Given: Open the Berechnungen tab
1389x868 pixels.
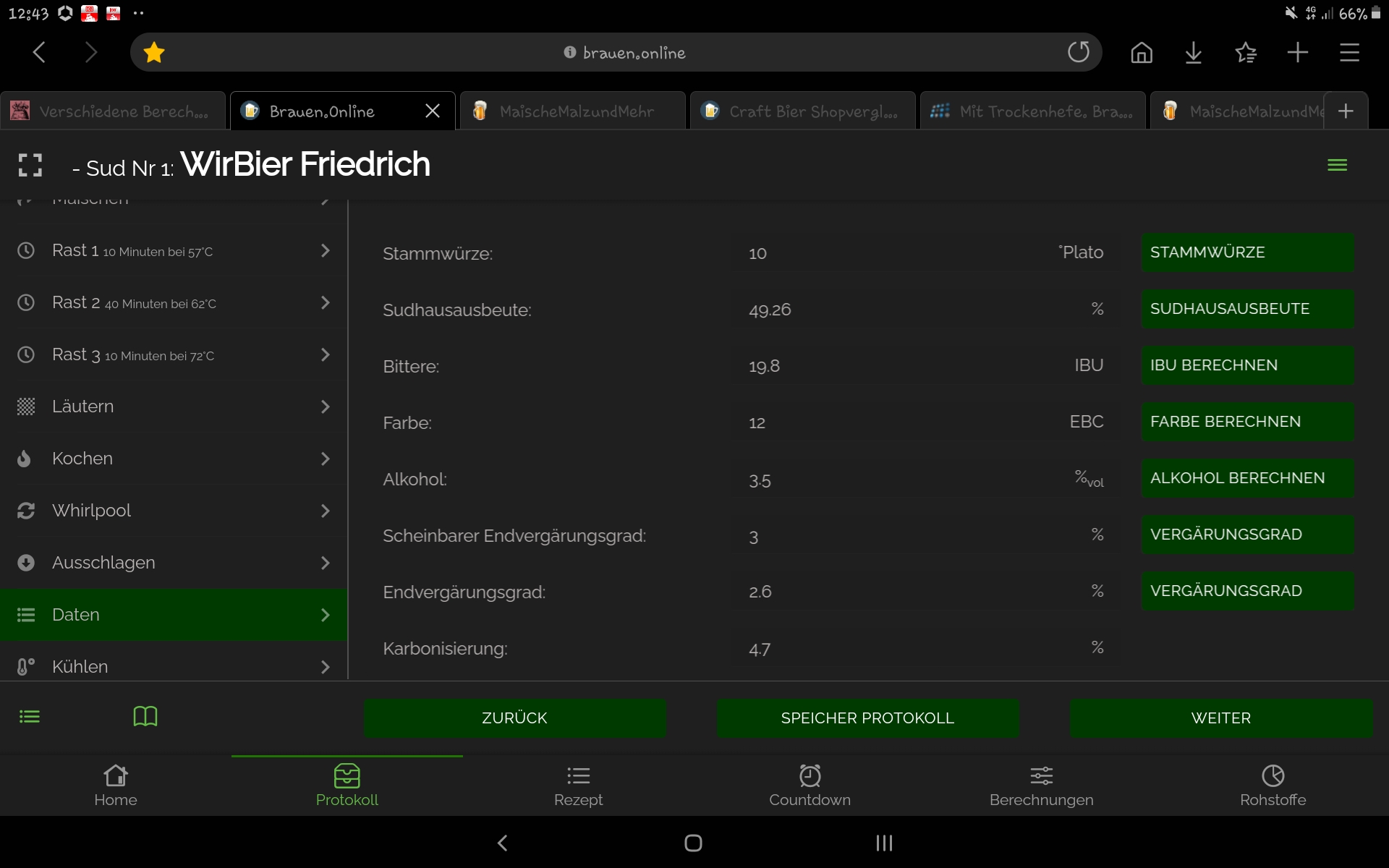Looking at the screenshot, I should pos(1041,786).
